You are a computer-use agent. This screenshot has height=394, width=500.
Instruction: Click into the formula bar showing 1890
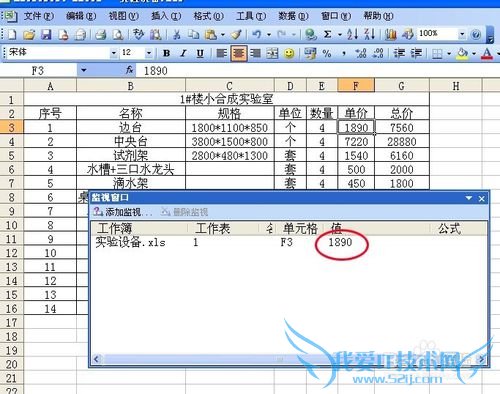(318, 70)
